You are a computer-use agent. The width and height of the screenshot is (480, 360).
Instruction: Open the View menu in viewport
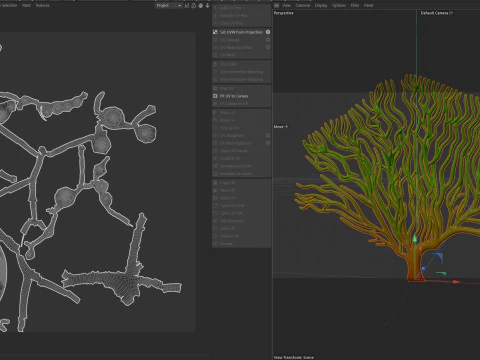[x=286, y=5]
